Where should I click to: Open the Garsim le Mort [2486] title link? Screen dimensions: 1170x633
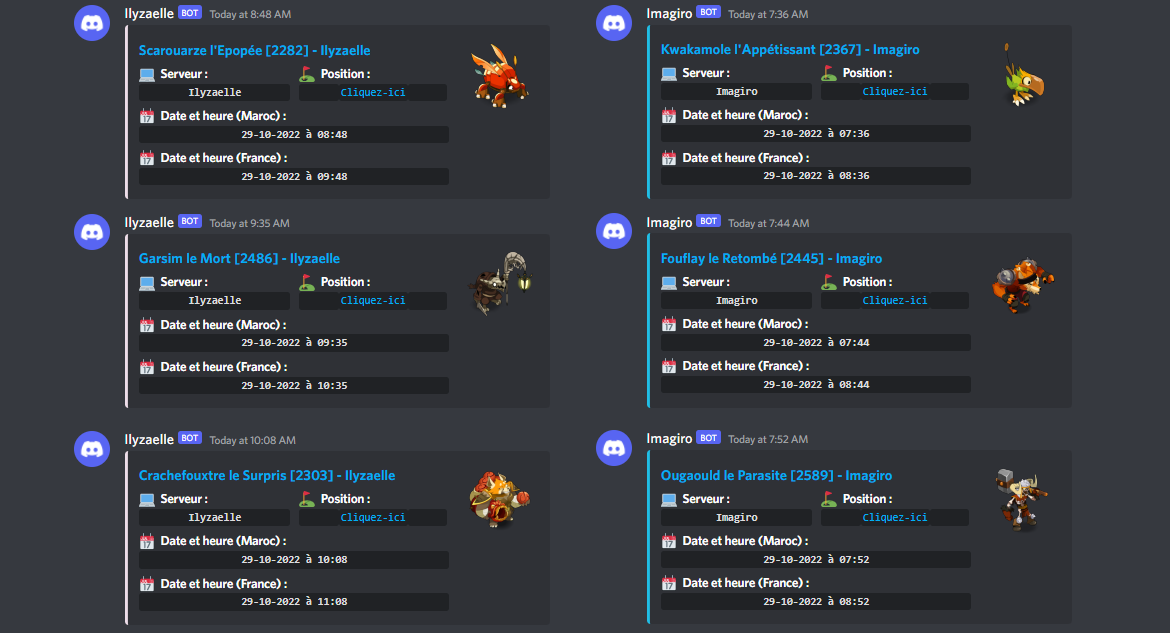pos(239,258)
